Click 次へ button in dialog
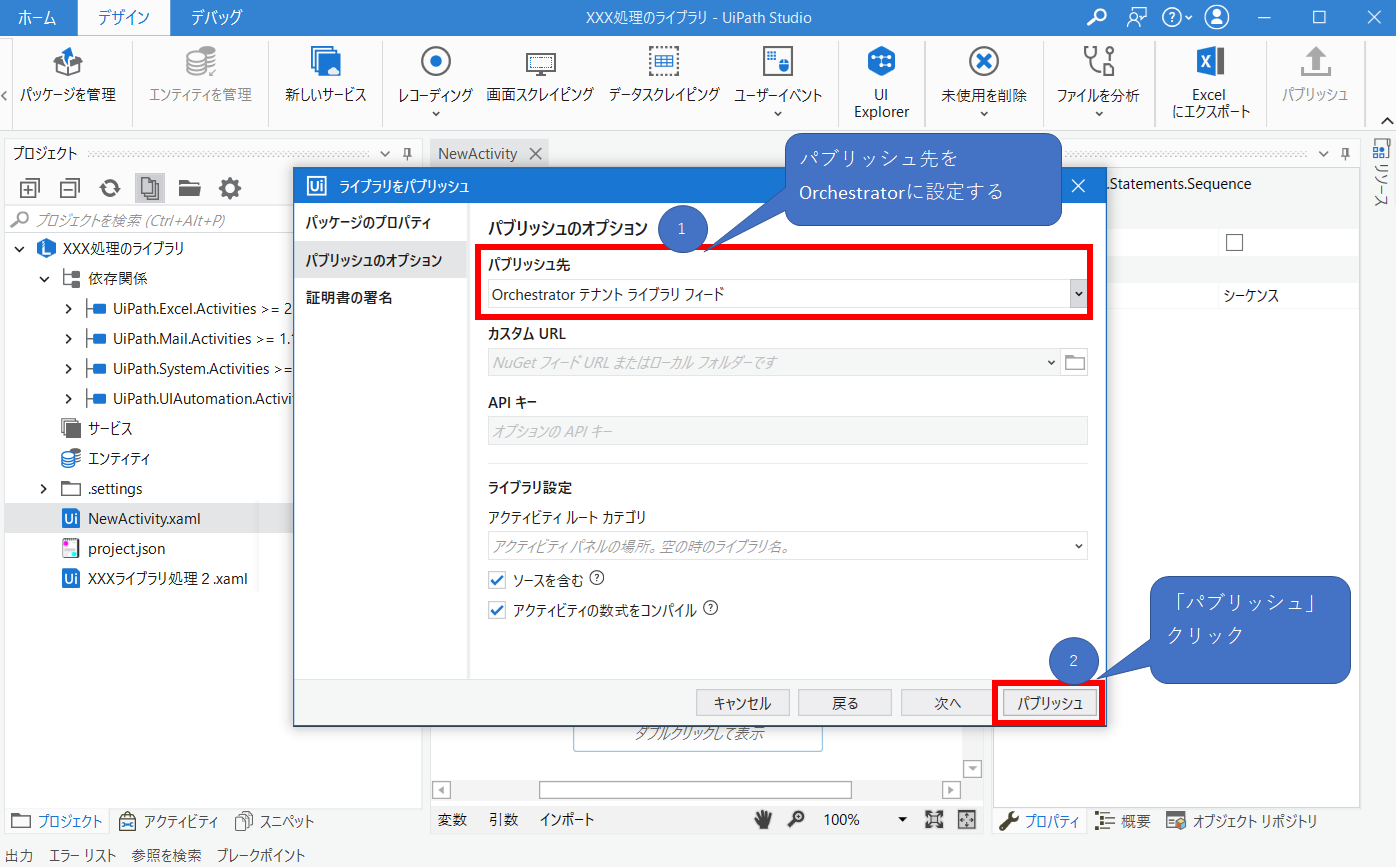This screenshot has height=867, width=1396. (x=947, y=703)
